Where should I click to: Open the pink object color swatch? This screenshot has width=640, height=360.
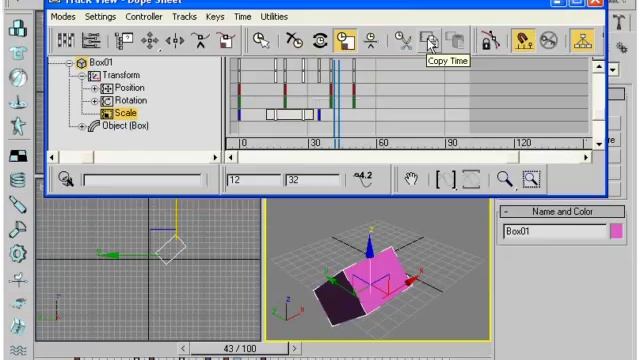pyautogui.click(x=616, y=231)
